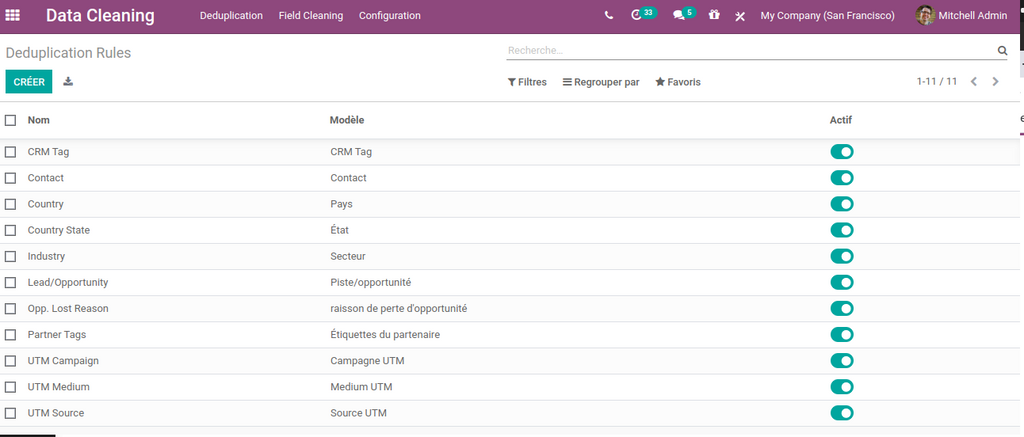Click into the Recherche search field

[x=750, y=50]
